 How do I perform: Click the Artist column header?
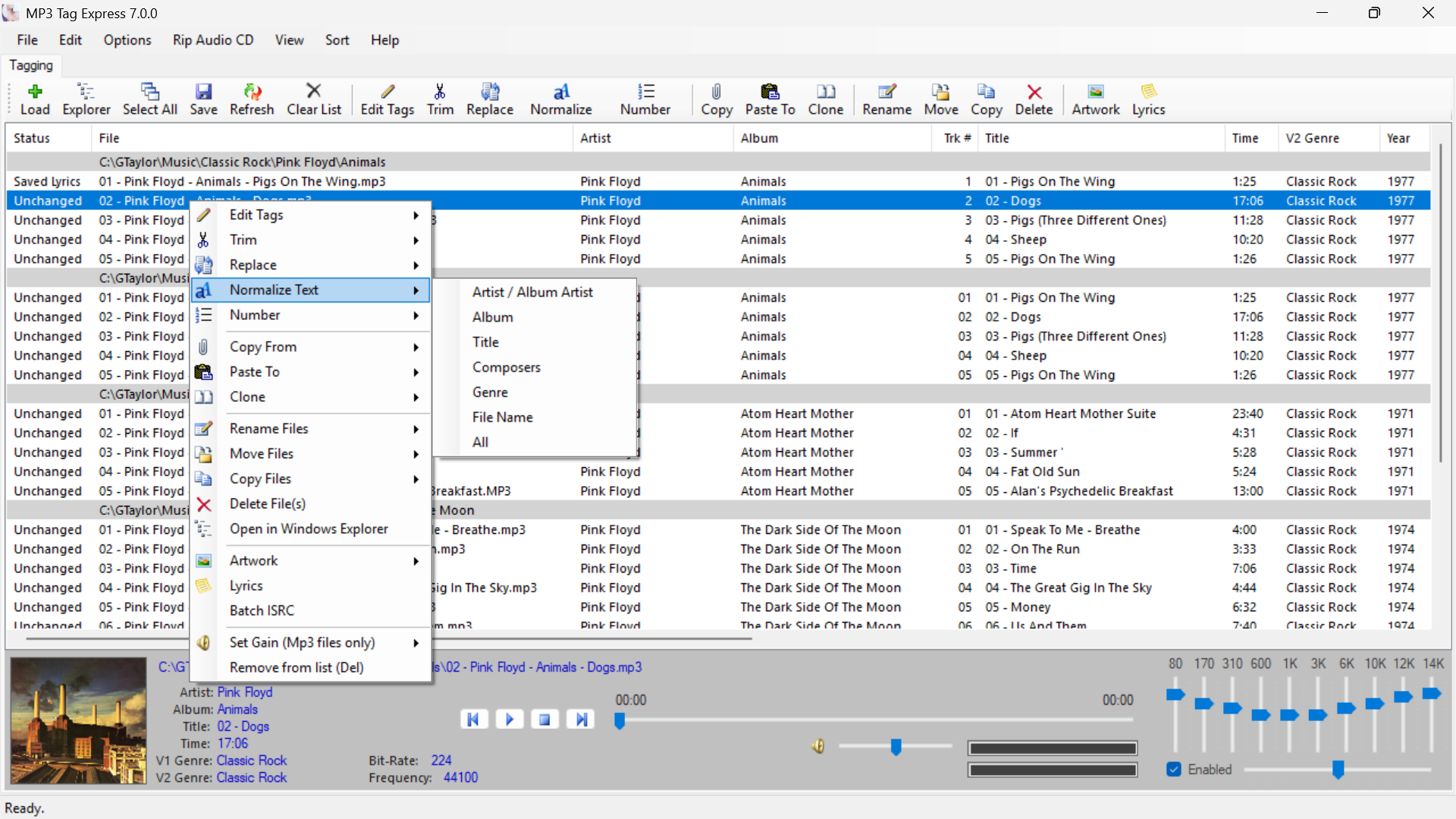(652, 138)
